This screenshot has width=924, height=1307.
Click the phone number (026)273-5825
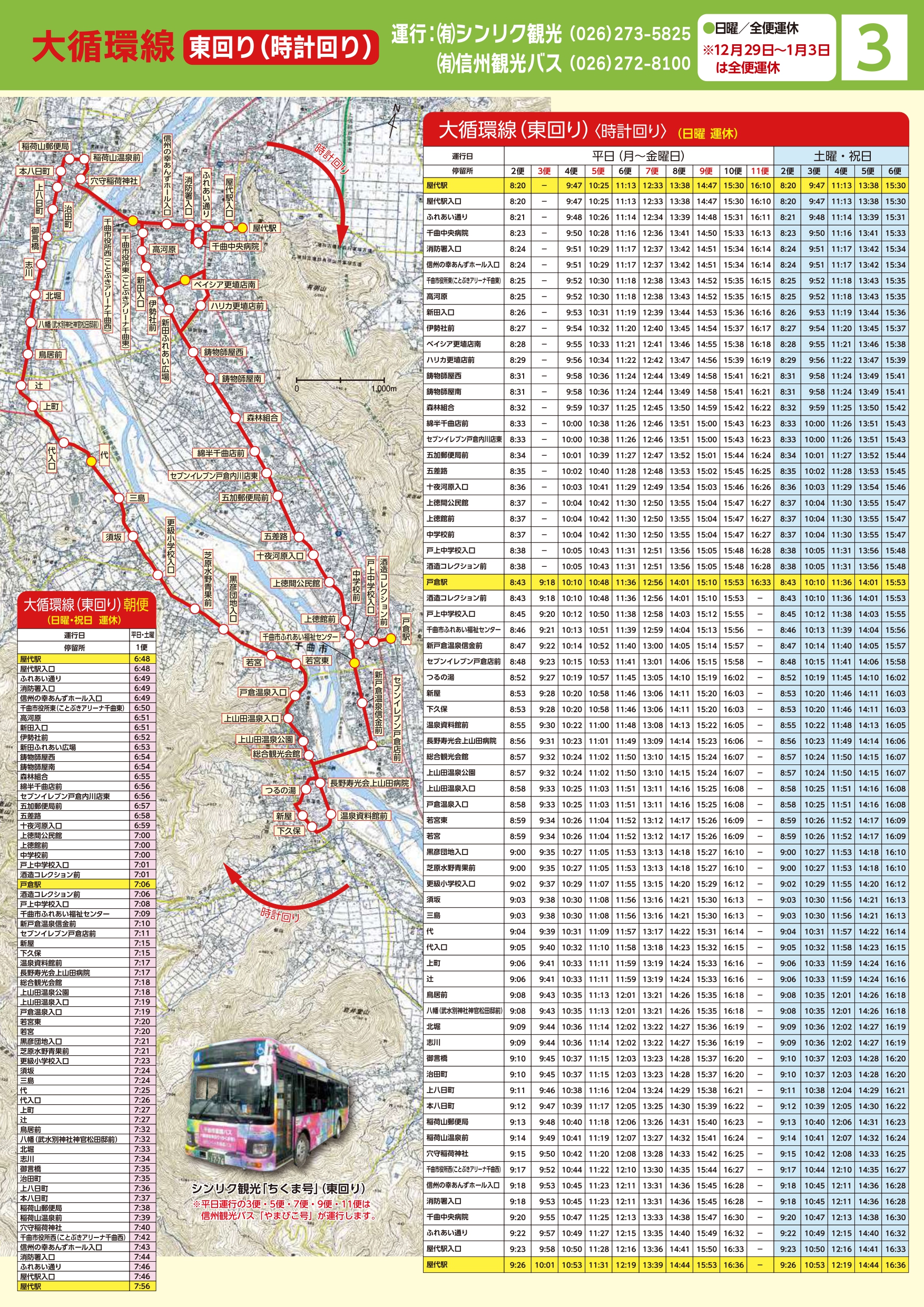(630, 34)
